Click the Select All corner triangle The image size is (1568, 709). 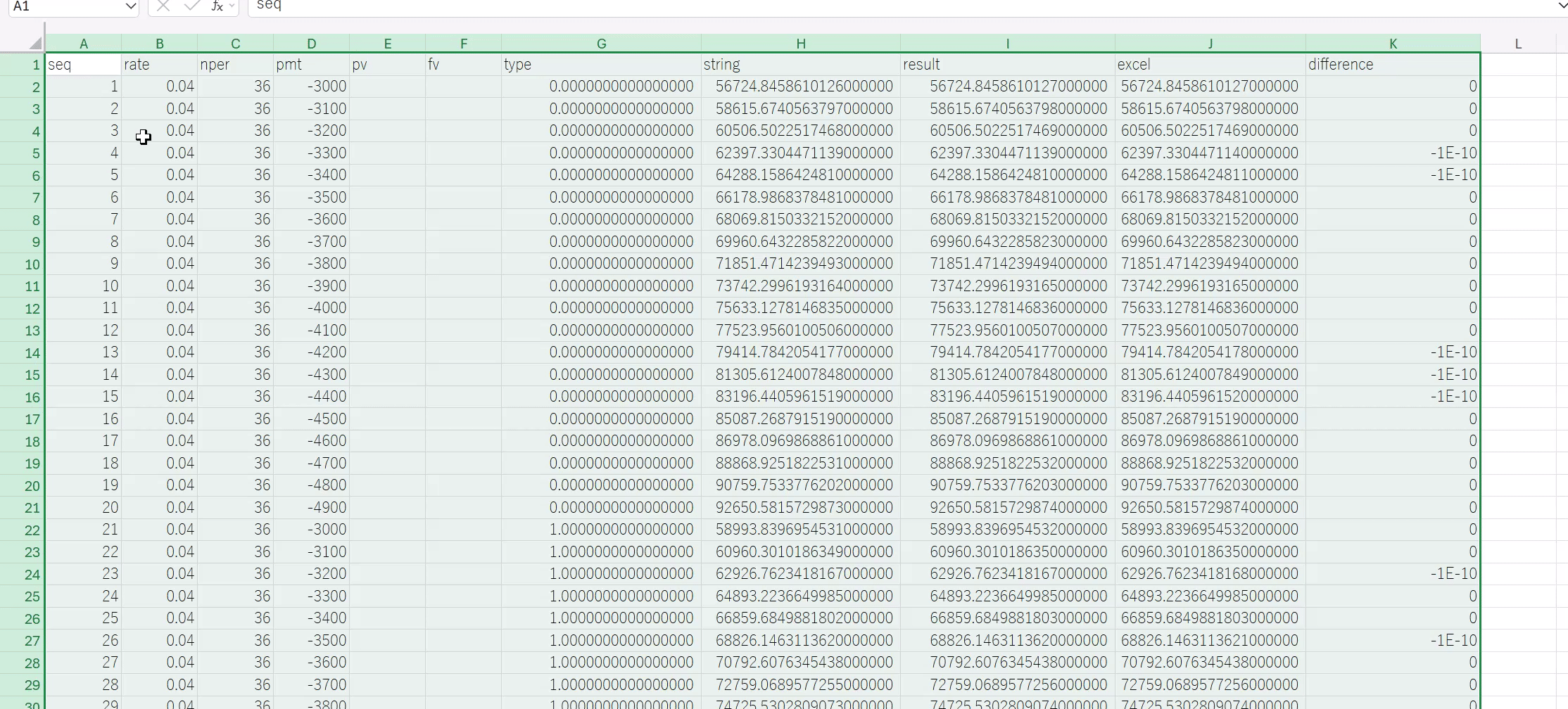click(35, 44)
